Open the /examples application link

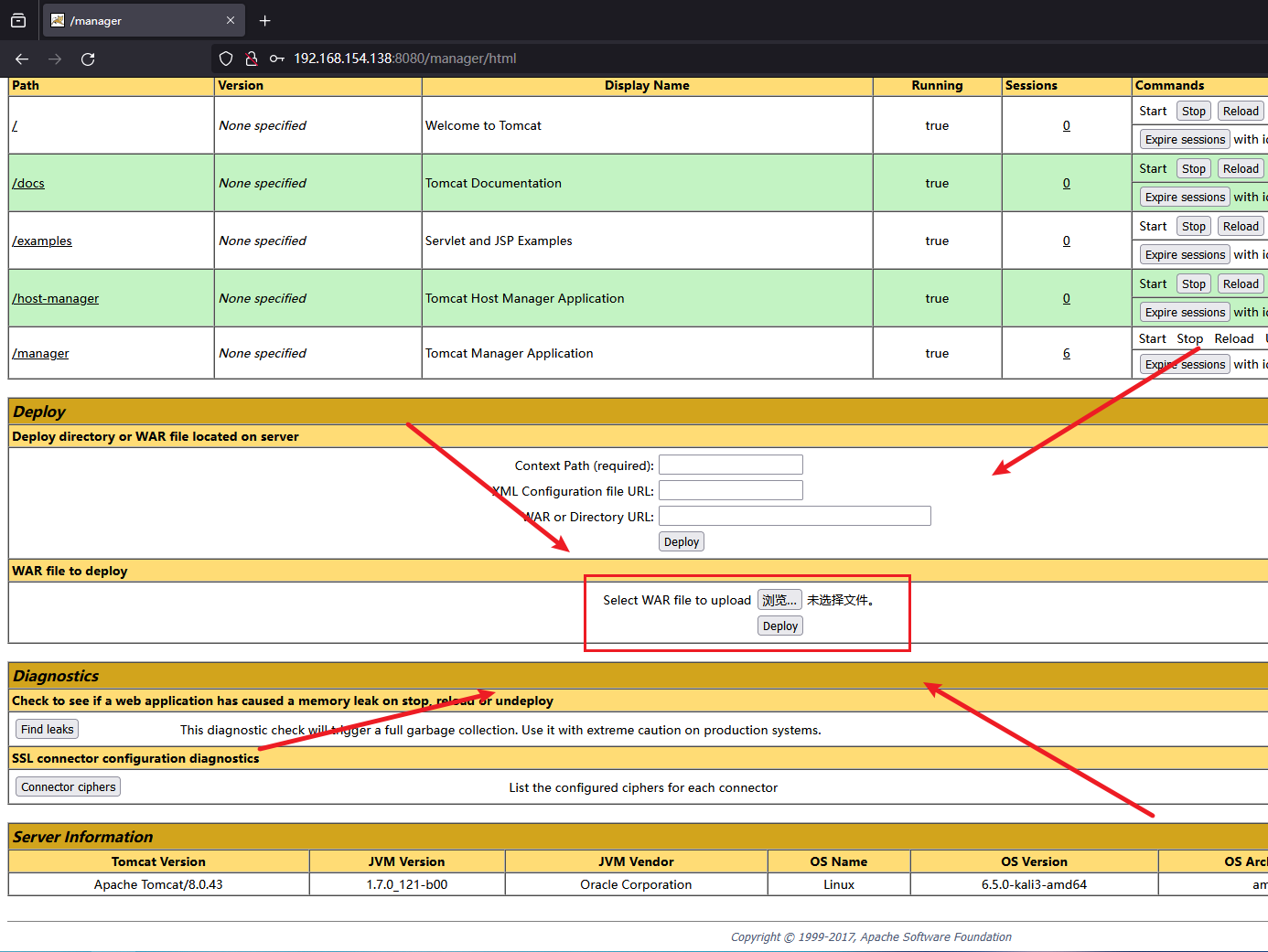pos(42,241)
